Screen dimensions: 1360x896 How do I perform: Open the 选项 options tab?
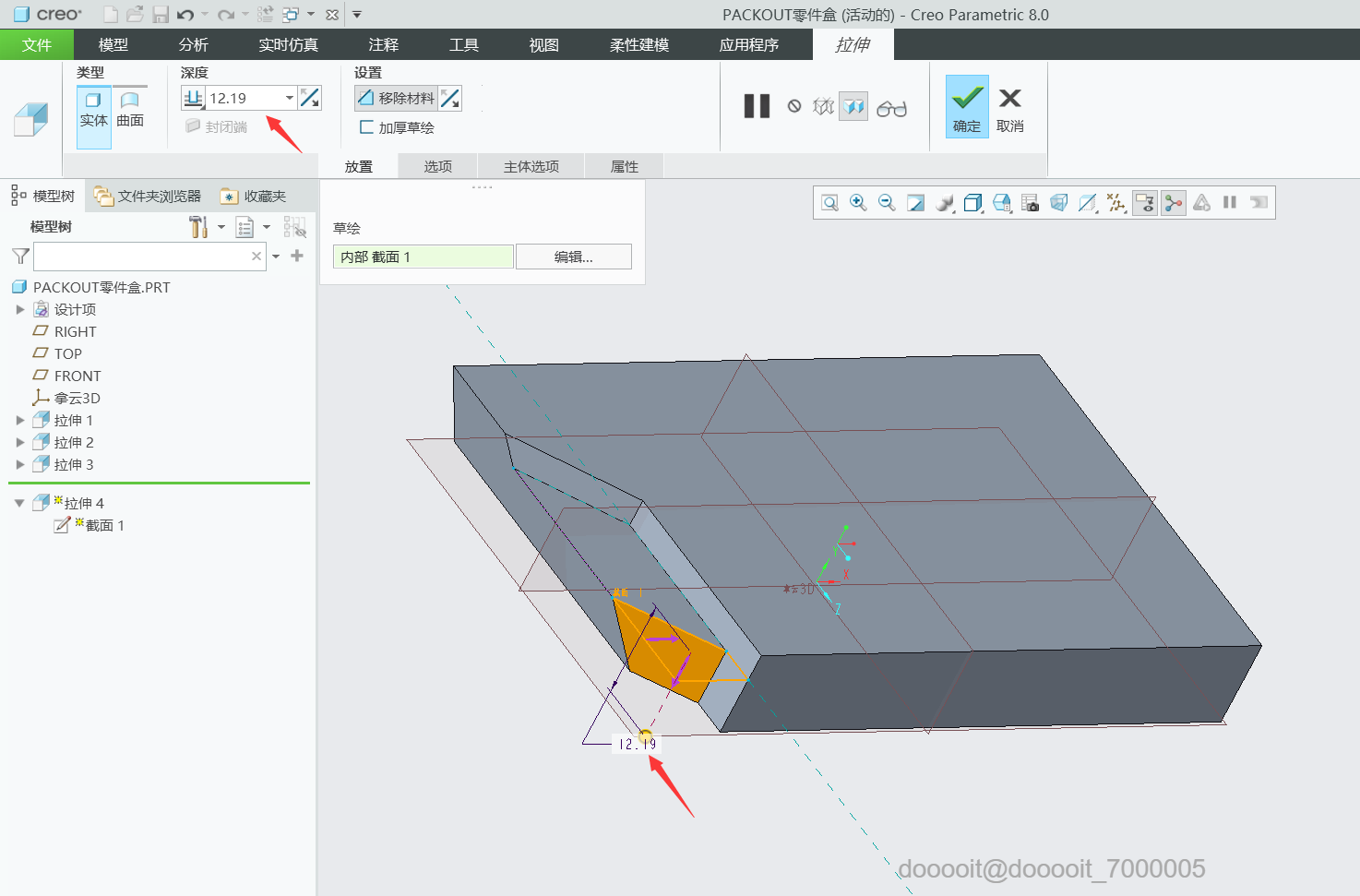click(438, 166)
